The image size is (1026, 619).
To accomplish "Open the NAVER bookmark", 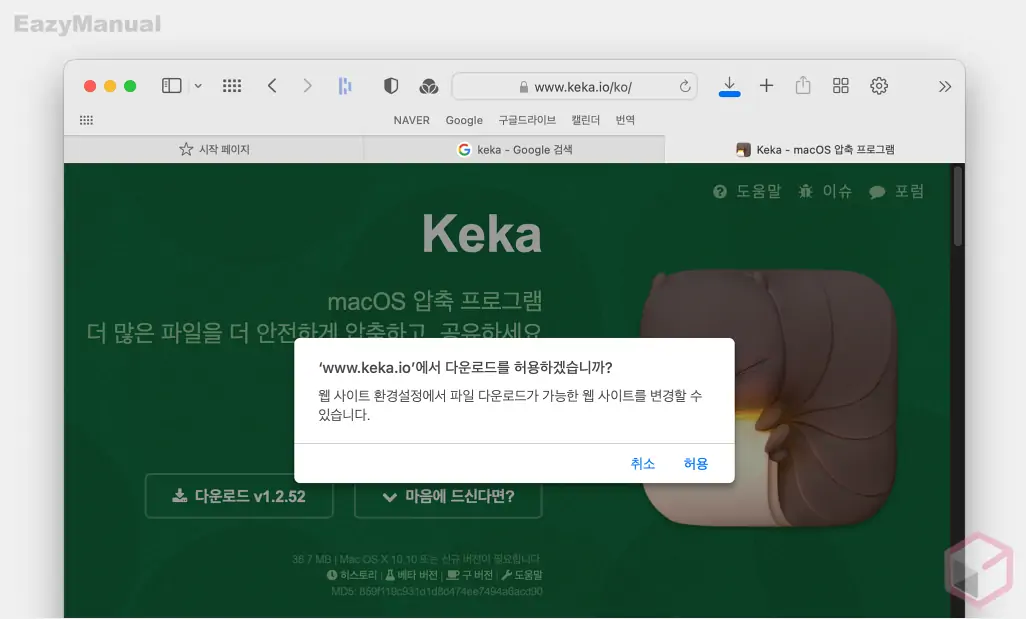I will point(412,120).
